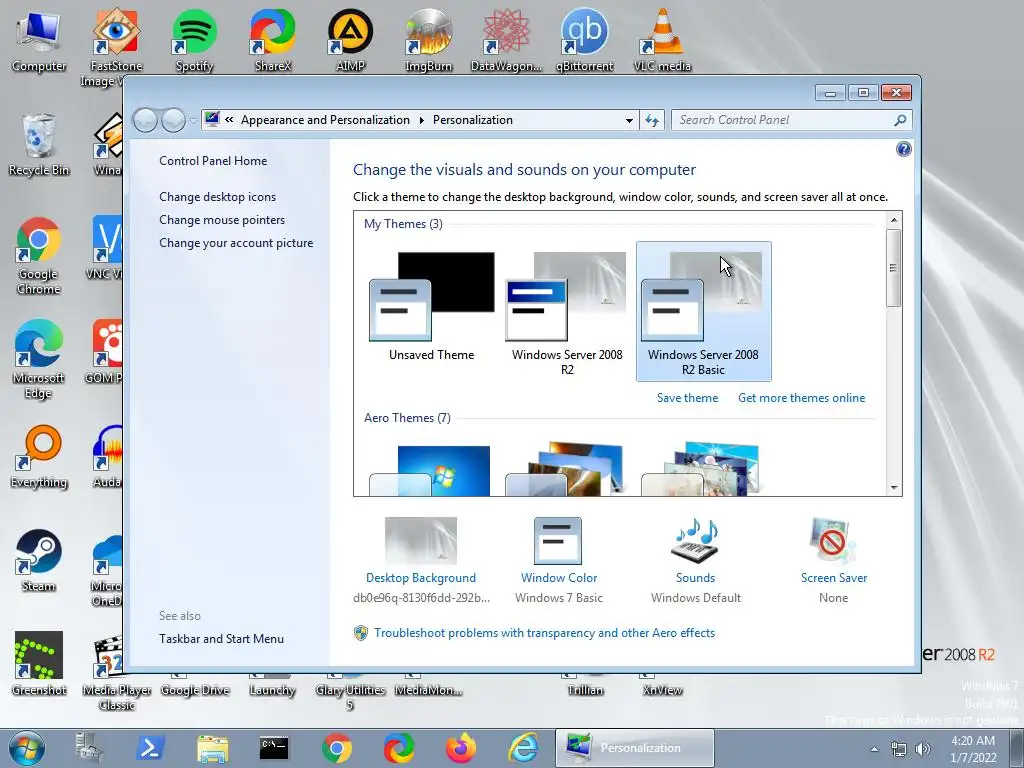Open Command Prompt from the taskbar
The width and height of the screenshot is (1024, 768).
click(x=274, y=748)
